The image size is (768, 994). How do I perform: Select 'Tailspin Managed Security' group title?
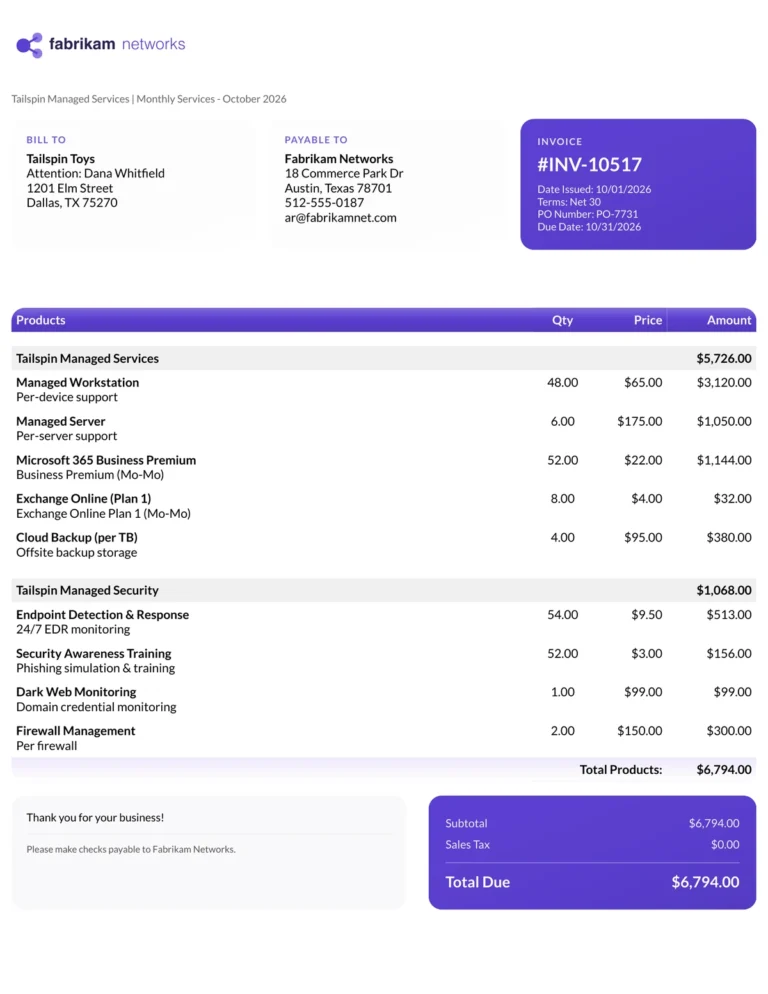(x=88, y=590)
